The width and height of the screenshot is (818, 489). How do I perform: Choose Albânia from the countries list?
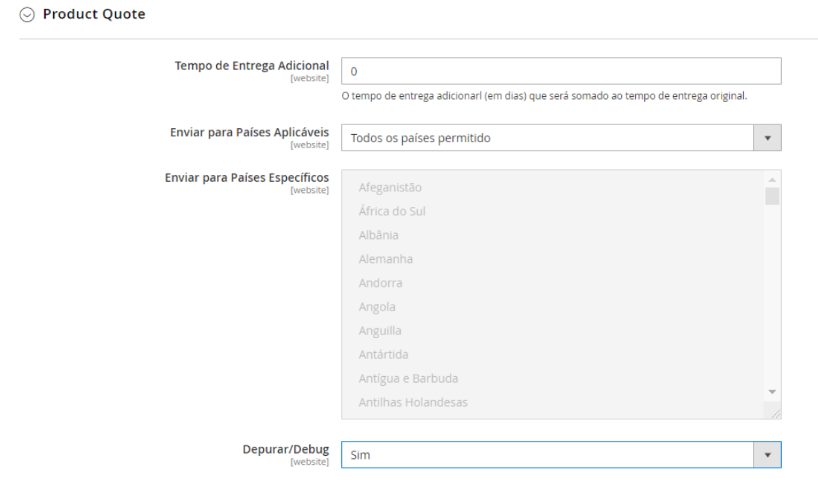pos(378,235)
